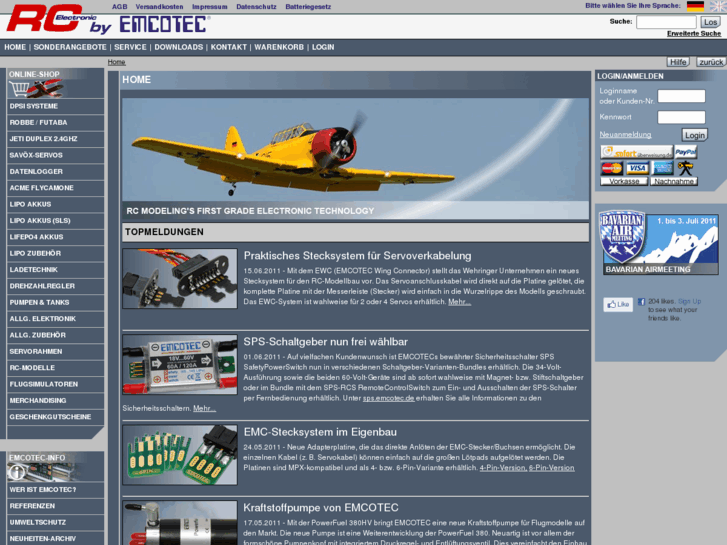
Task: Open the SPS-Schaltgeber product thumbnail
Action: [180, 365]
